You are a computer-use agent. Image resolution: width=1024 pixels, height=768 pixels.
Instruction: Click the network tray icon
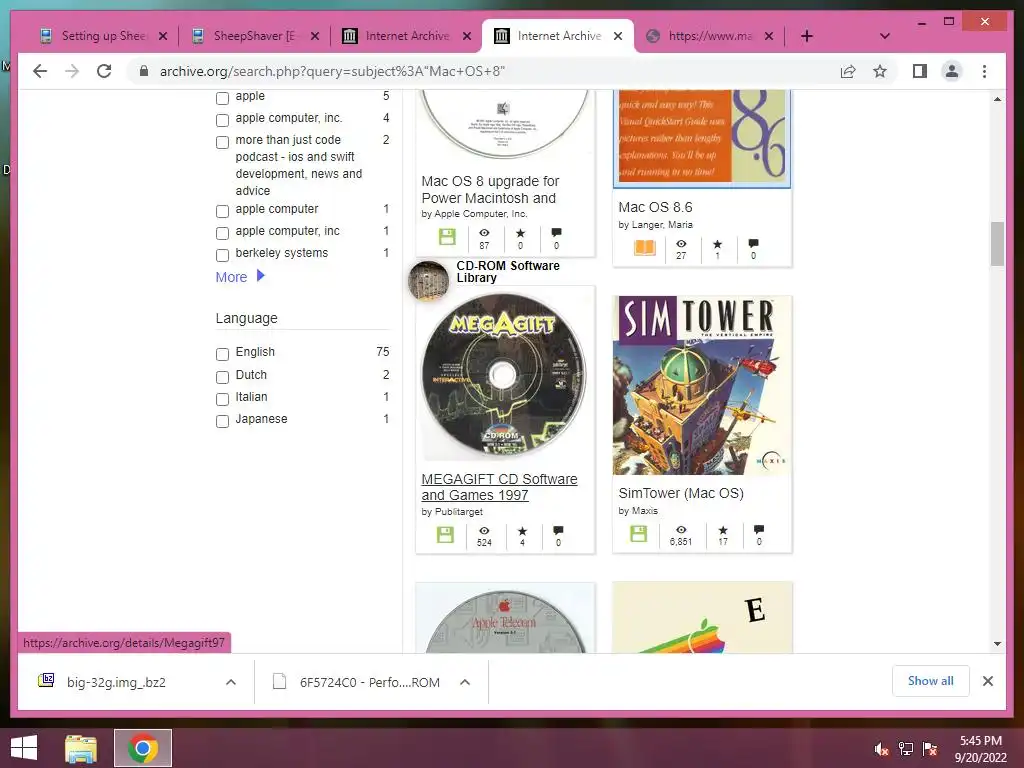tap(905, 749)
